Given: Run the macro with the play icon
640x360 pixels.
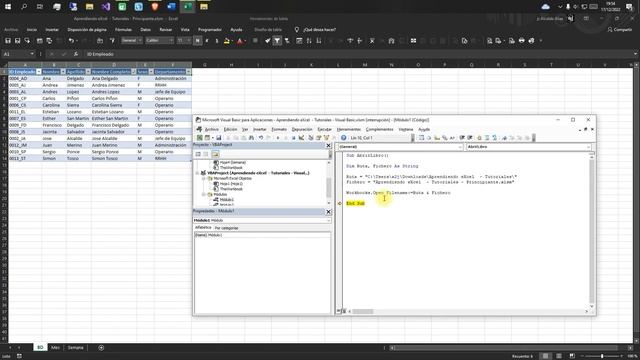Looking at the screenshot, I should click(278, 138).
